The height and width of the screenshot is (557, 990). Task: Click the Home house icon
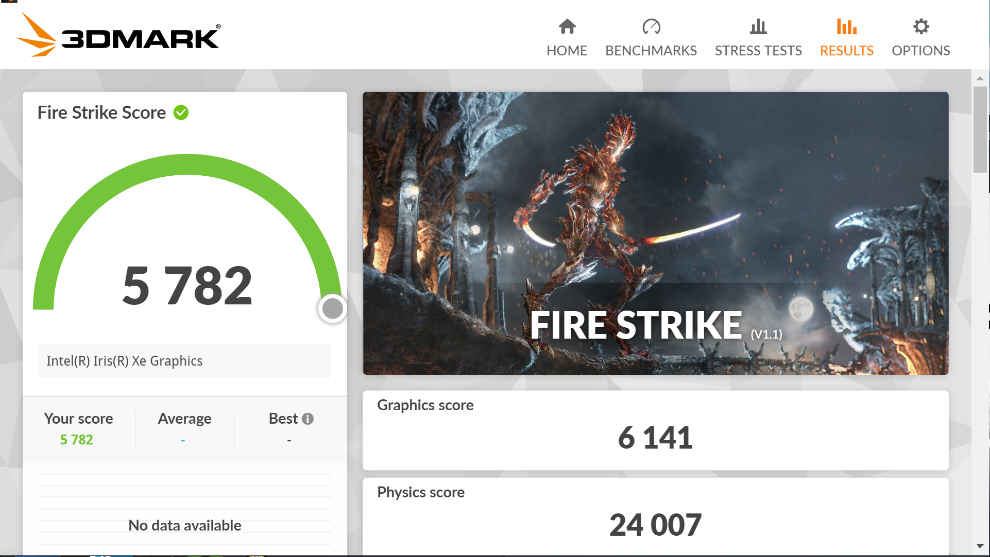567,27
